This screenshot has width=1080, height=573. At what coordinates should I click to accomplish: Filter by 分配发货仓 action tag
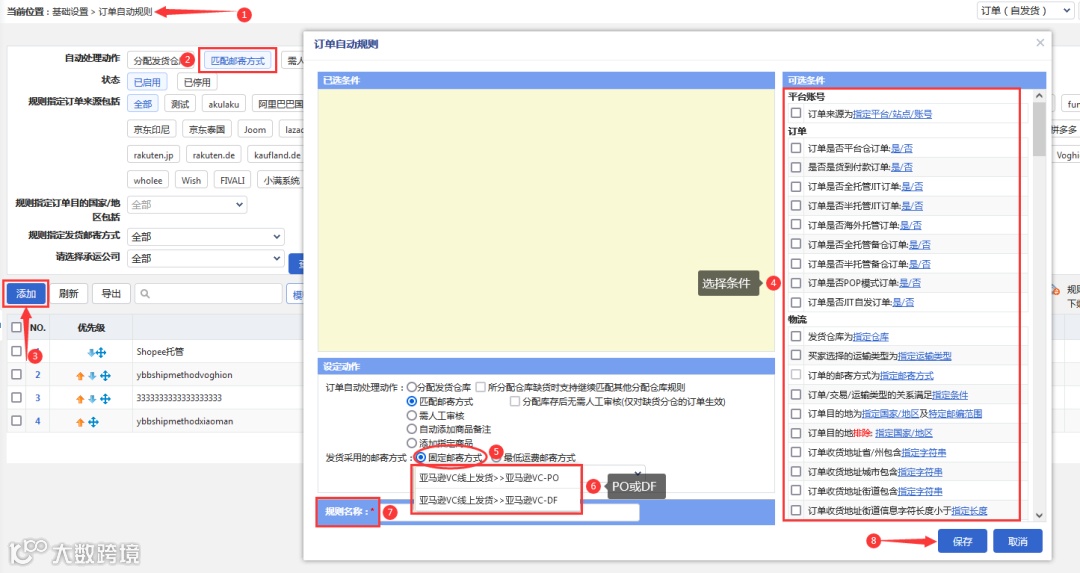(157, 61)
